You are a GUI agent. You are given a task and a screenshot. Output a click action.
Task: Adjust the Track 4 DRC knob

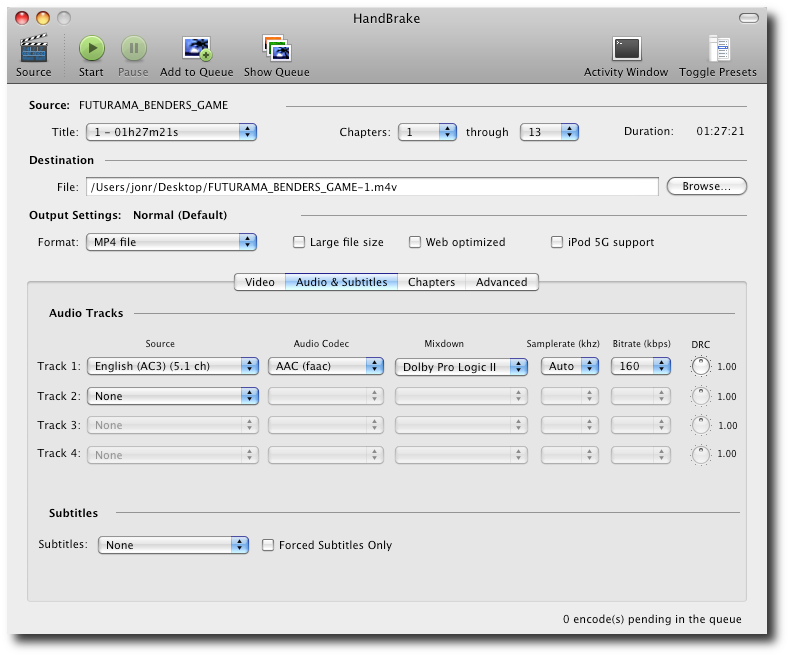coord(700,454)
